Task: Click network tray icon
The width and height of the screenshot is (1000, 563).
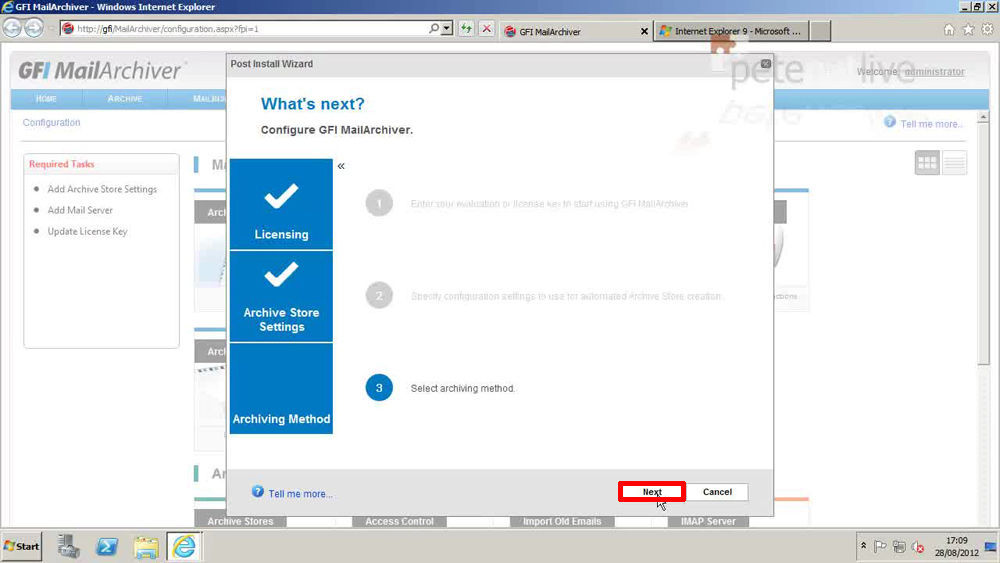Action: 899,546
